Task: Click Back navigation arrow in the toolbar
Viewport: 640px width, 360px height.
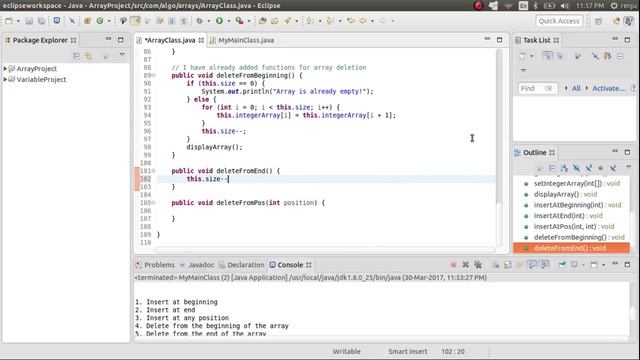Action: point(362,21)
